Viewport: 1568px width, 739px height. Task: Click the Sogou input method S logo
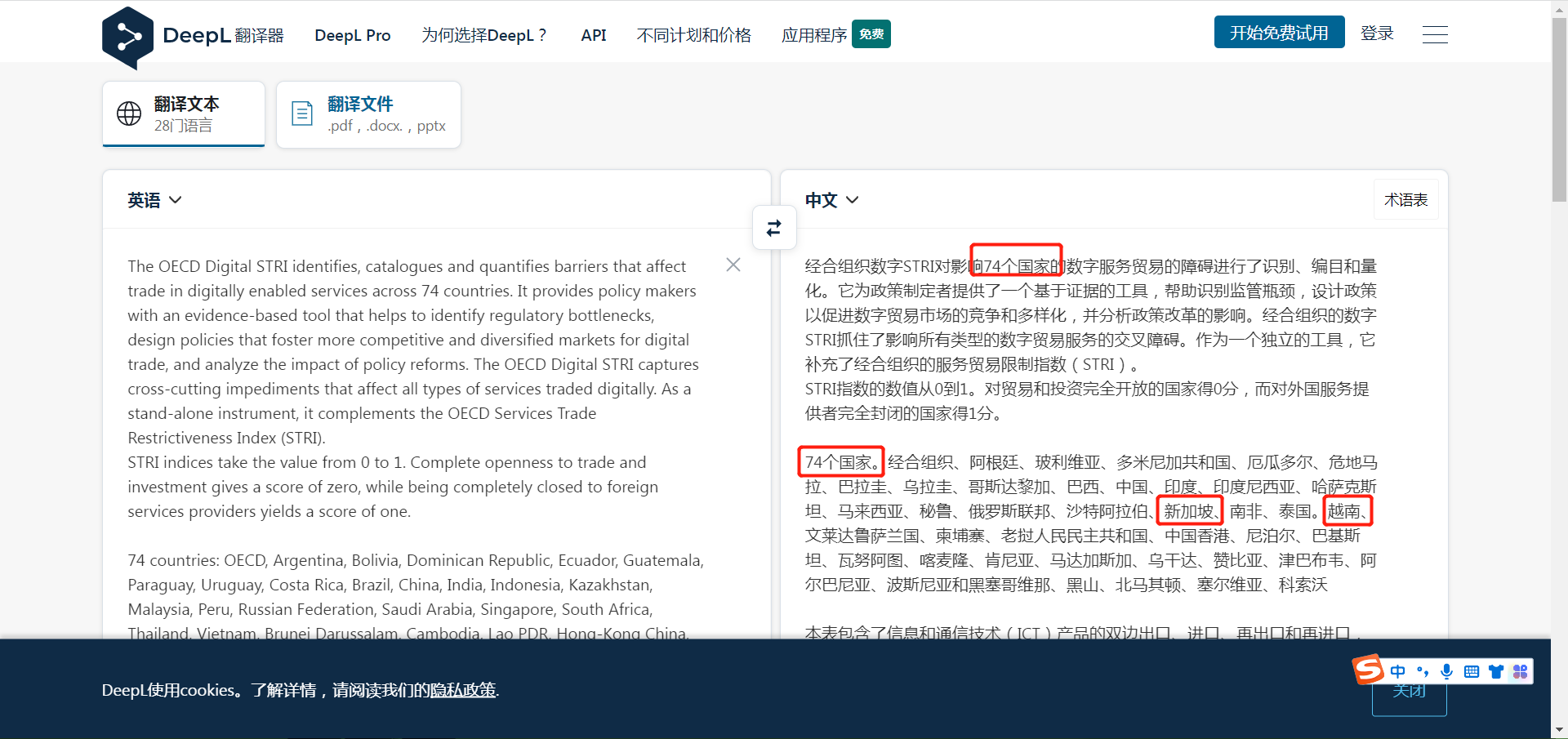[x=1369, y=670]
